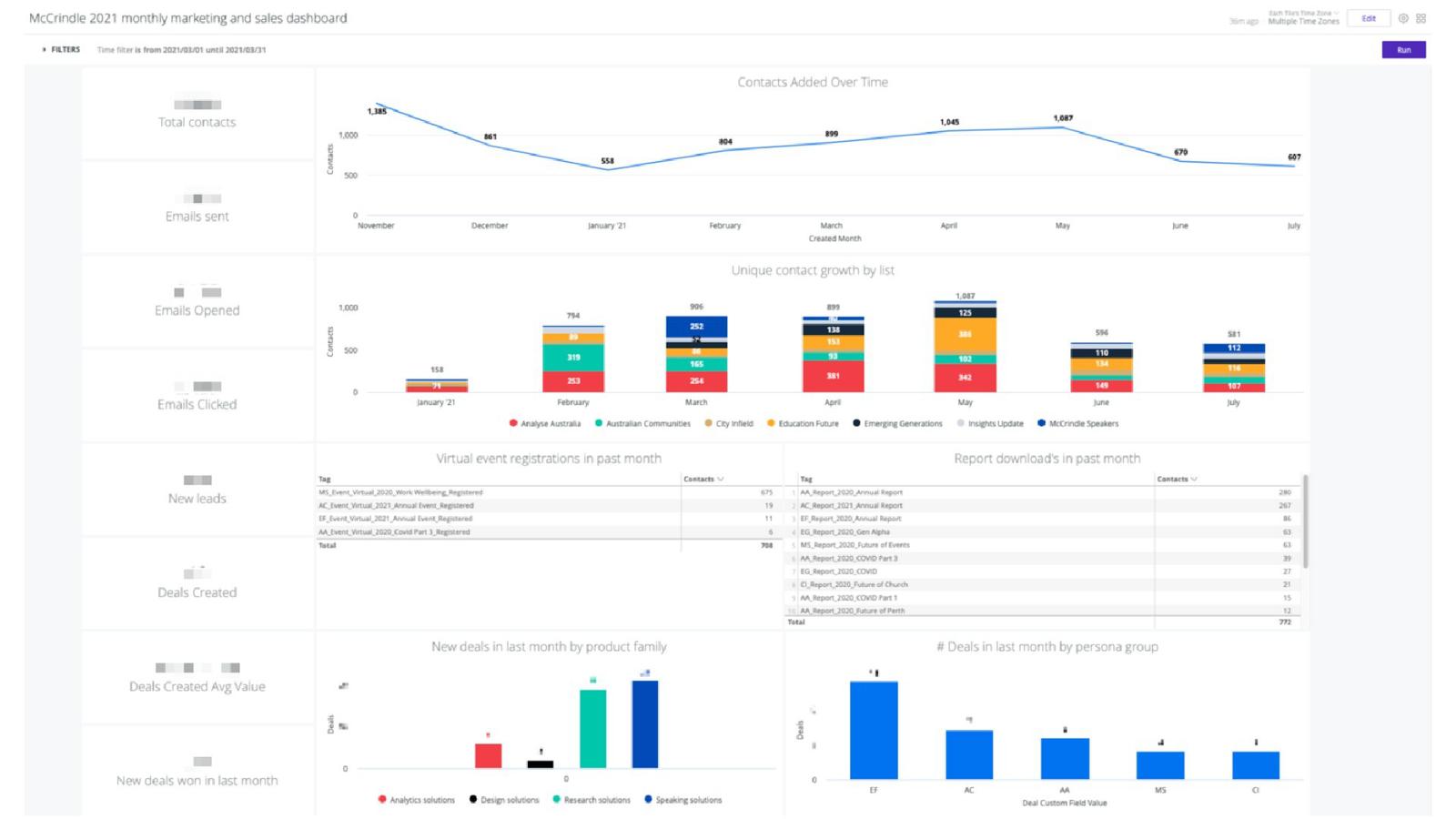Image resolution: width=1456 pixels, height=819 pixels.
Task: Click the Run button
Action: [1403, 50]
